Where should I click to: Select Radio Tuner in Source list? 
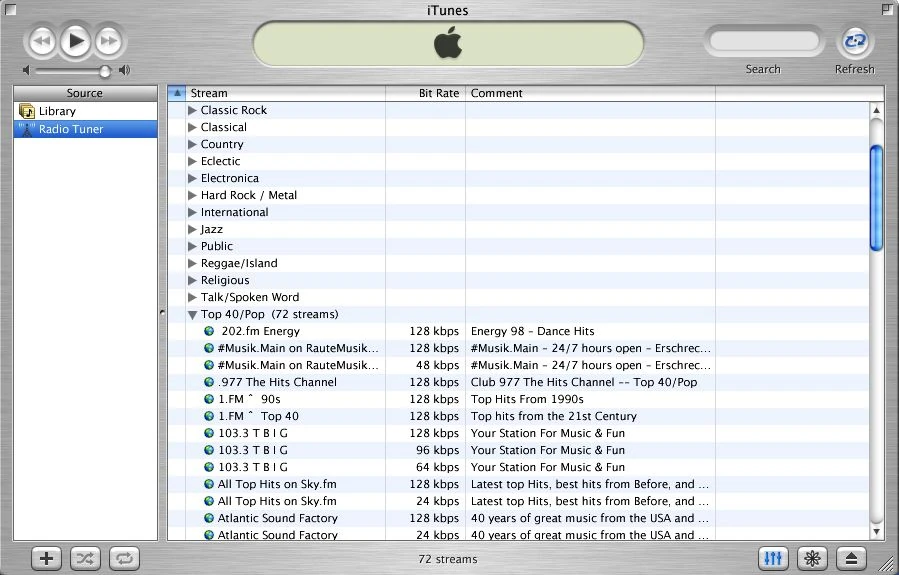tap(71, 129)
